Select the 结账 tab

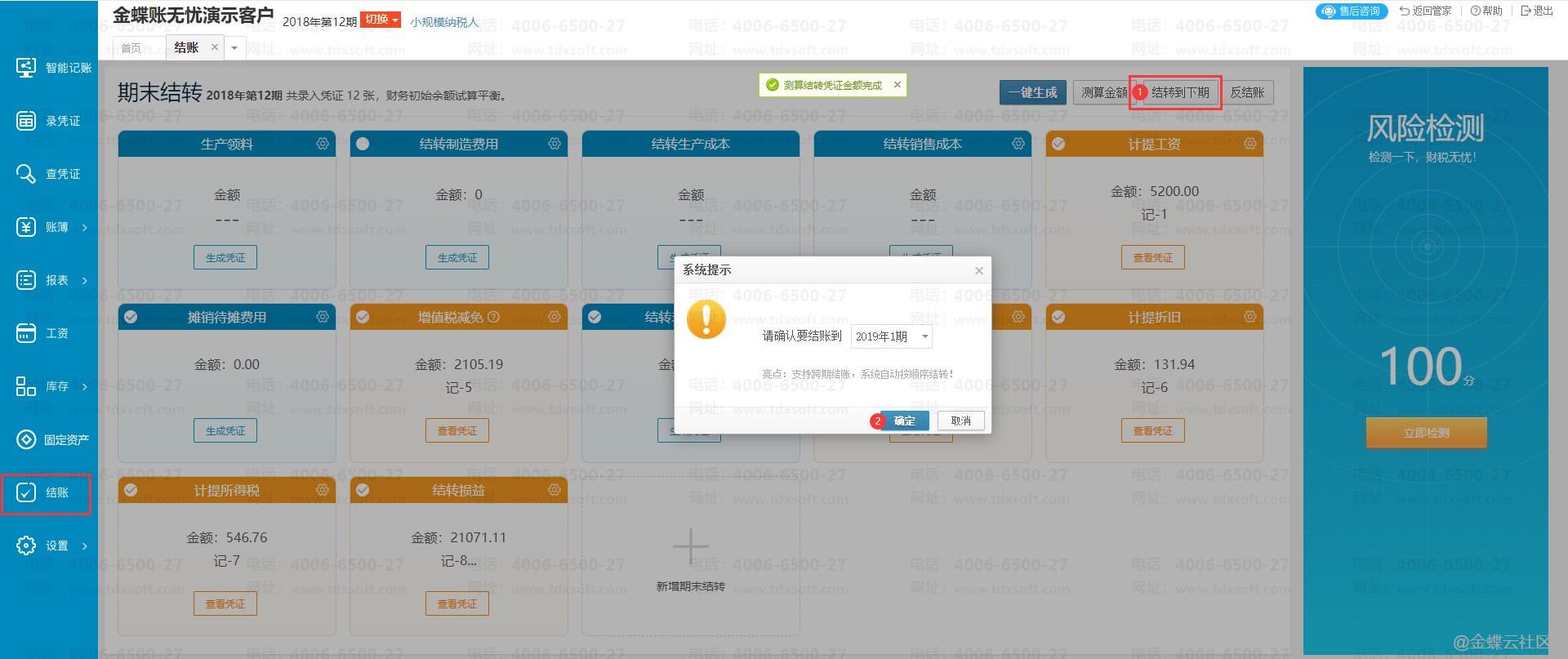[x=186, y=47]
